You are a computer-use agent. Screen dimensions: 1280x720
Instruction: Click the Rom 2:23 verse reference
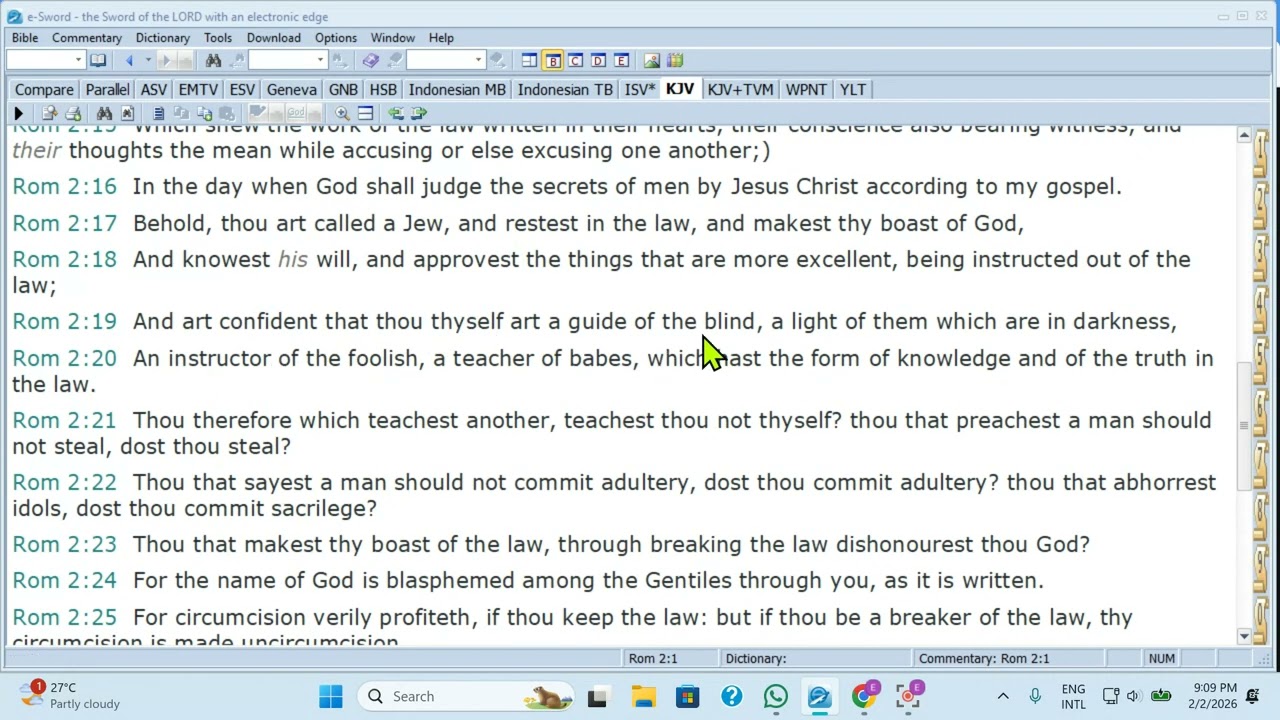[x=65, y=545]
